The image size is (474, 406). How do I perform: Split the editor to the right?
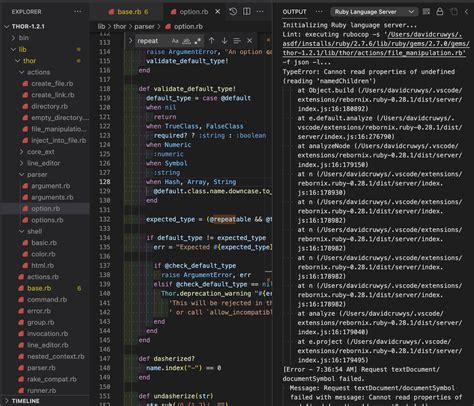(x=247, y=12)
